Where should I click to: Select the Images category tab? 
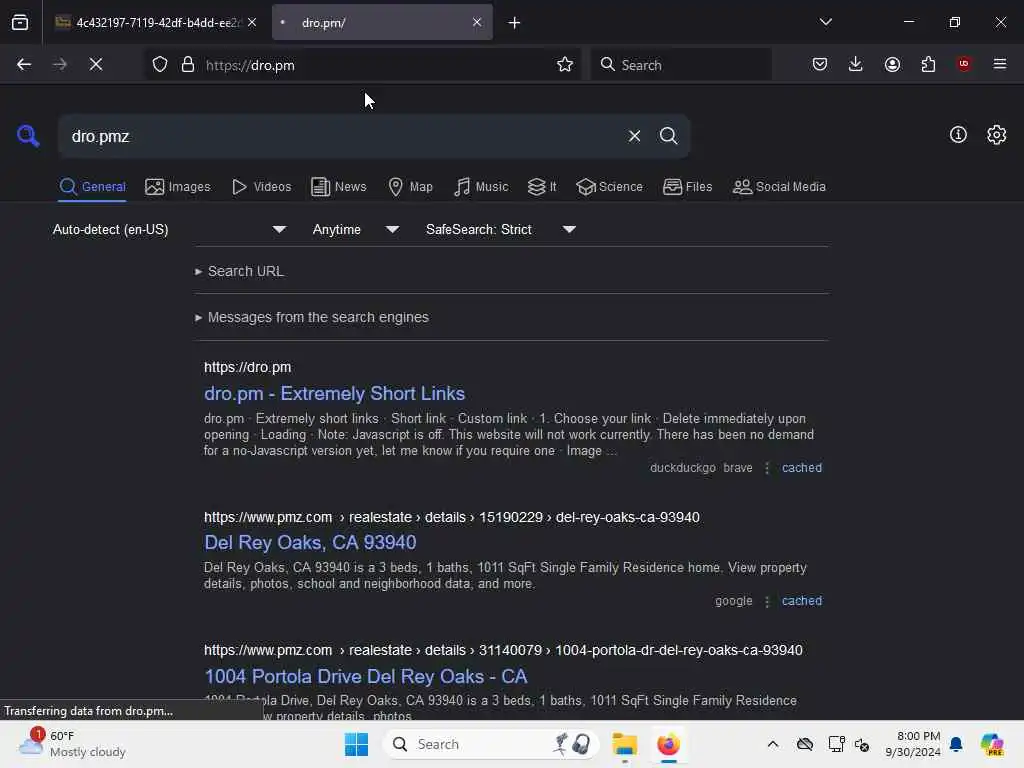(178, 187)
